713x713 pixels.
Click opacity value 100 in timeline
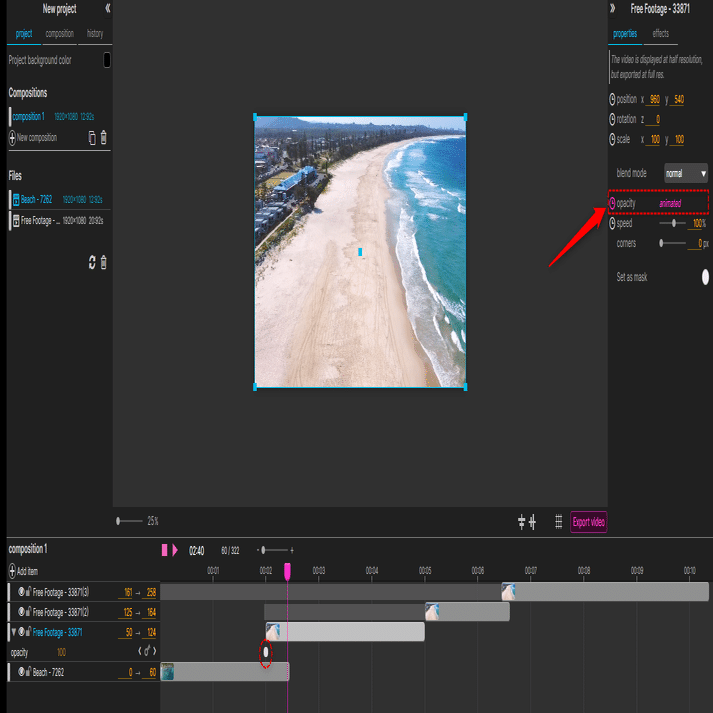coord(61,652)
